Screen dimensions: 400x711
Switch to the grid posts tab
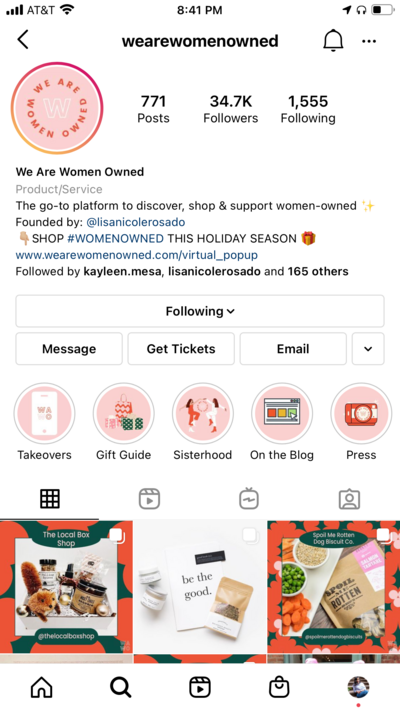tap(50, 499)
